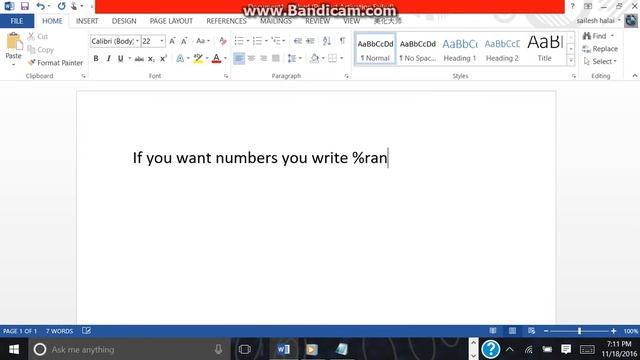Select Center alignment button
Image resolution: width=640 pixels, height=360 pixels.
tap(251, 58)
